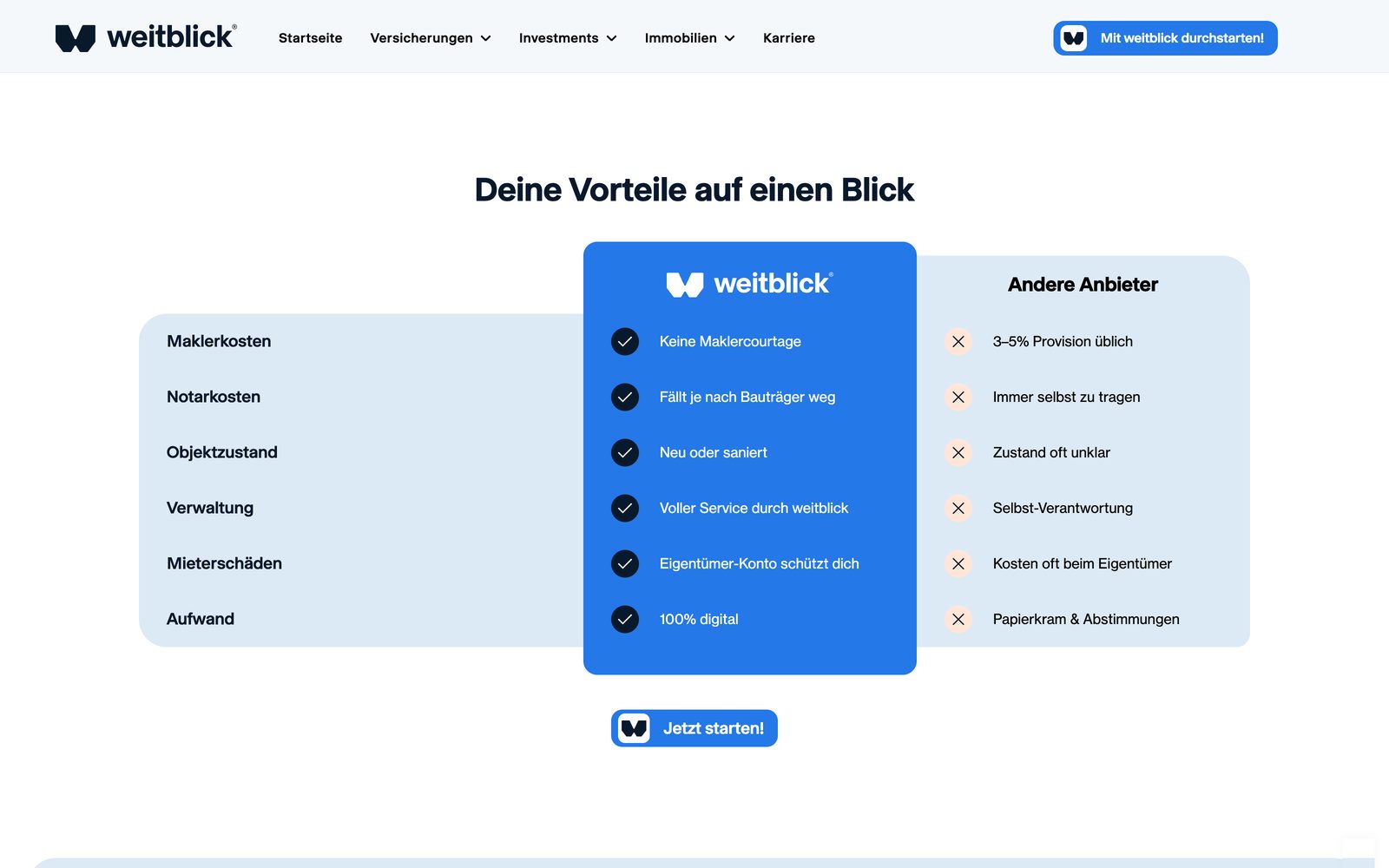Screen dimensions: 1389x868
Task: Click the Verwaltung row label
Action: coord(210,509)
